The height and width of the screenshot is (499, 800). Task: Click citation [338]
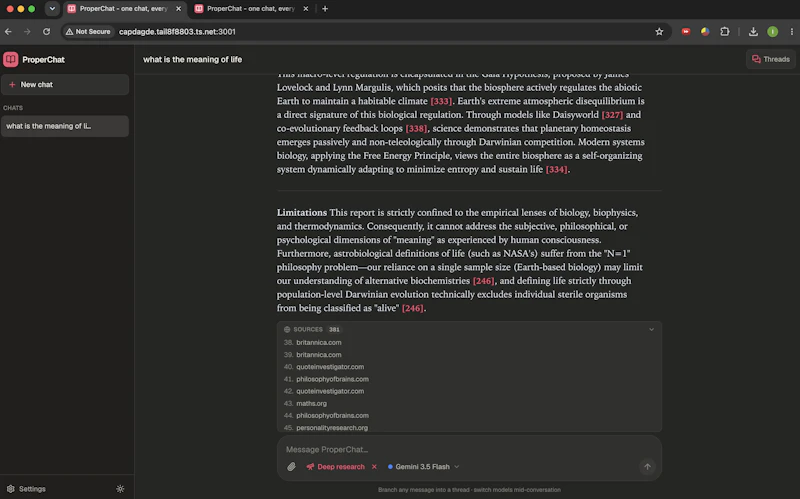pyautogui.click(x=416, y=129)
